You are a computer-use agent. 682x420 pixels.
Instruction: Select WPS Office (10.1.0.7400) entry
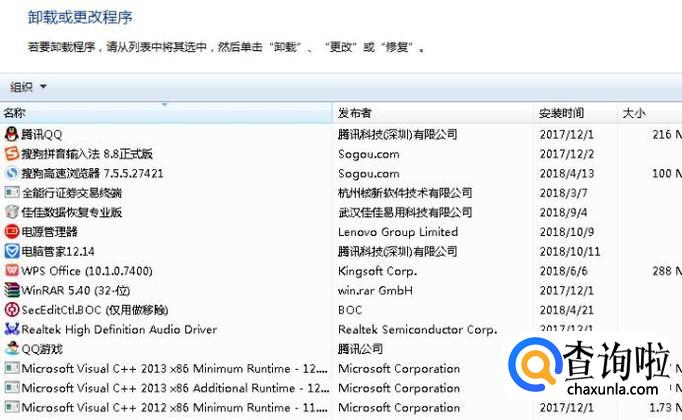[87, 271]
